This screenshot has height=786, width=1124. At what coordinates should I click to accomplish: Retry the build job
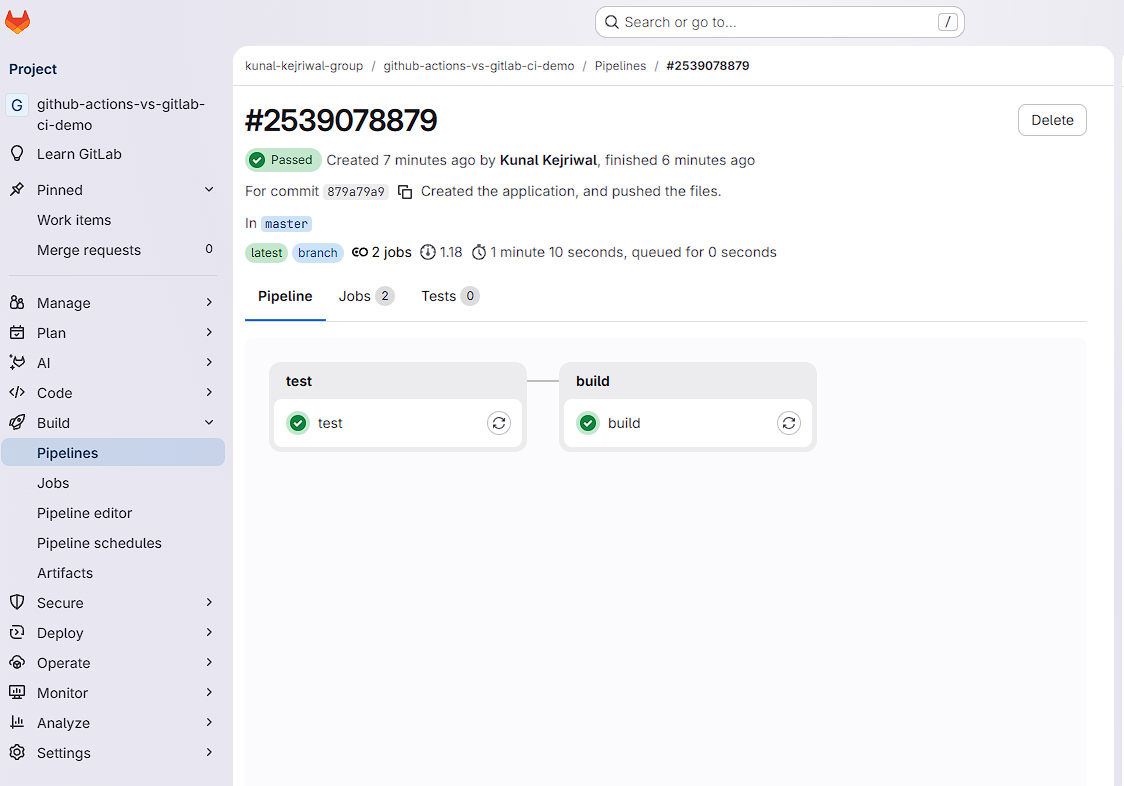coord(789,423)
